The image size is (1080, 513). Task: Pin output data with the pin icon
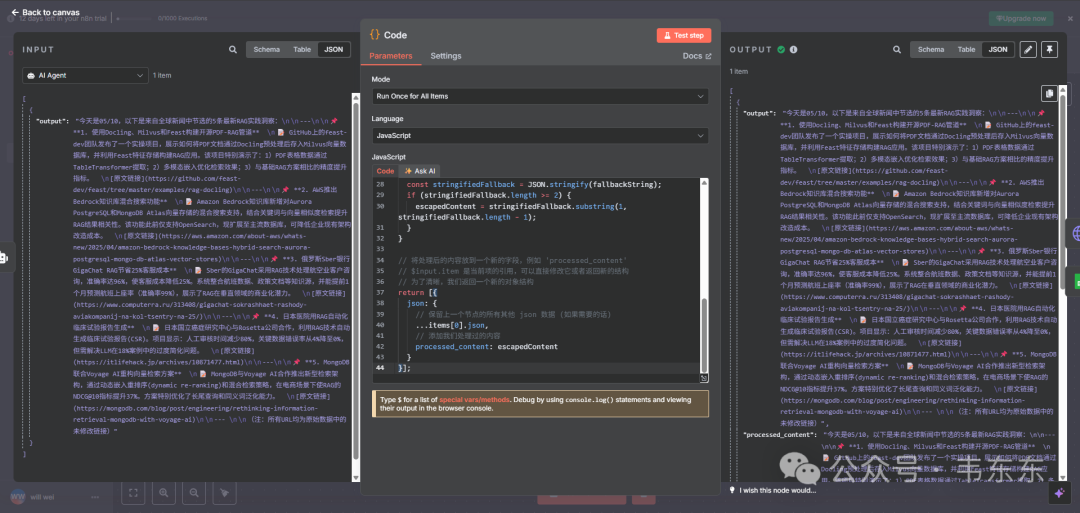pos(1049,50)
